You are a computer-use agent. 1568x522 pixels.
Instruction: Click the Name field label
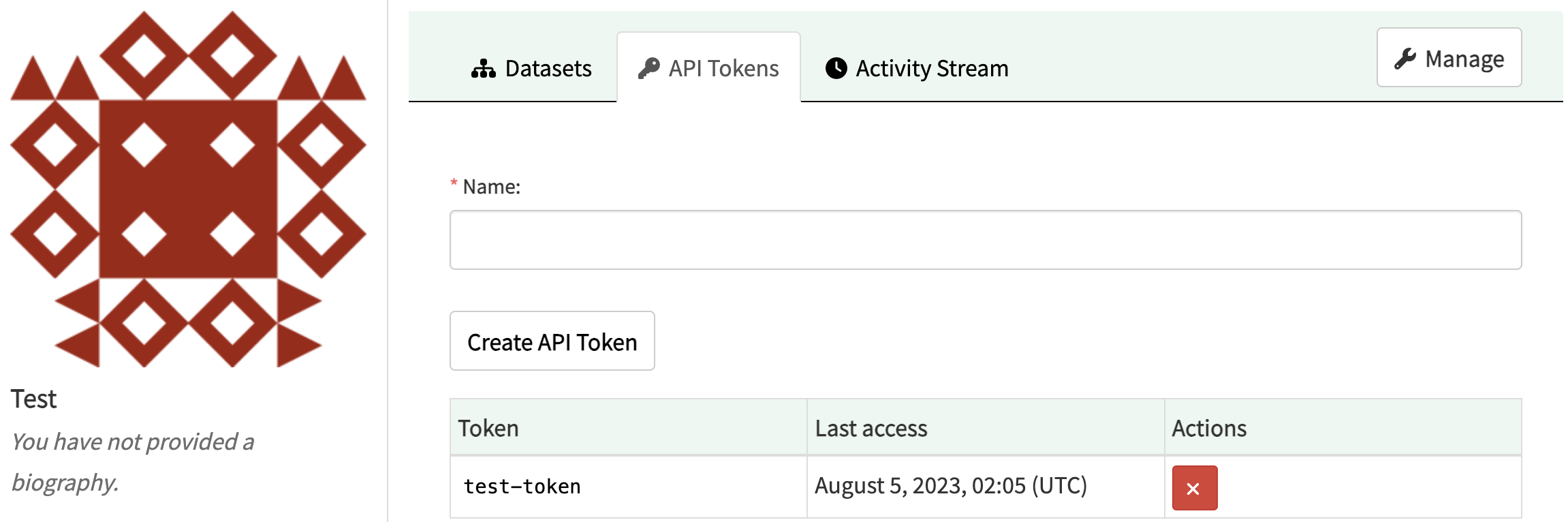[491, 187]
